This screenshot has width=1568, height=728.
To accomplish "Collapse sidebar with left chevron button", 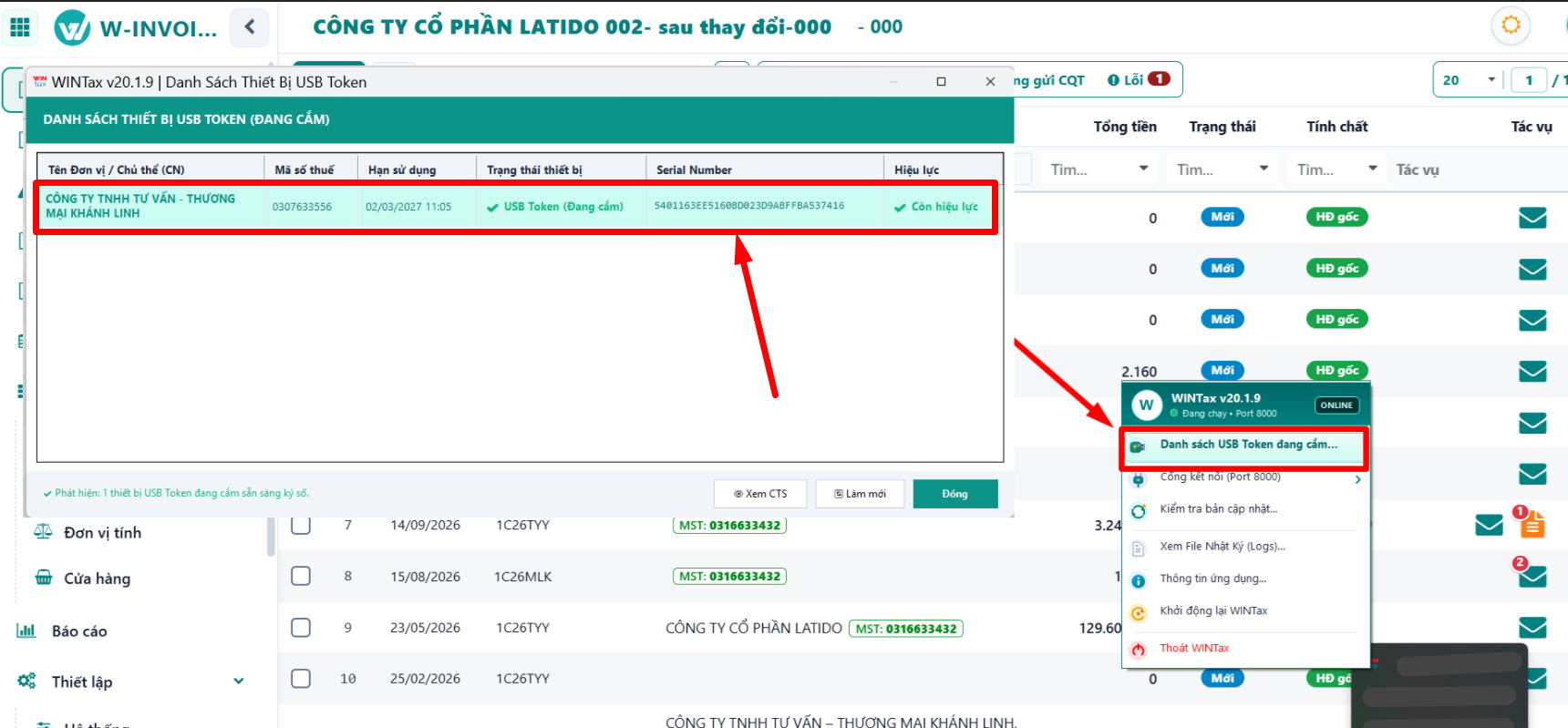I will (250, 27).
